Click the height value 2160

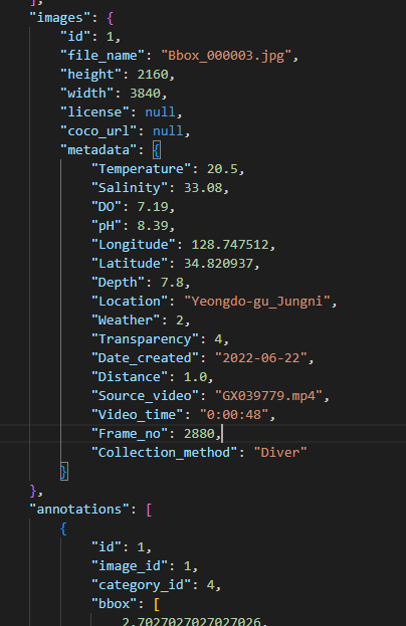tap(153, 75)
